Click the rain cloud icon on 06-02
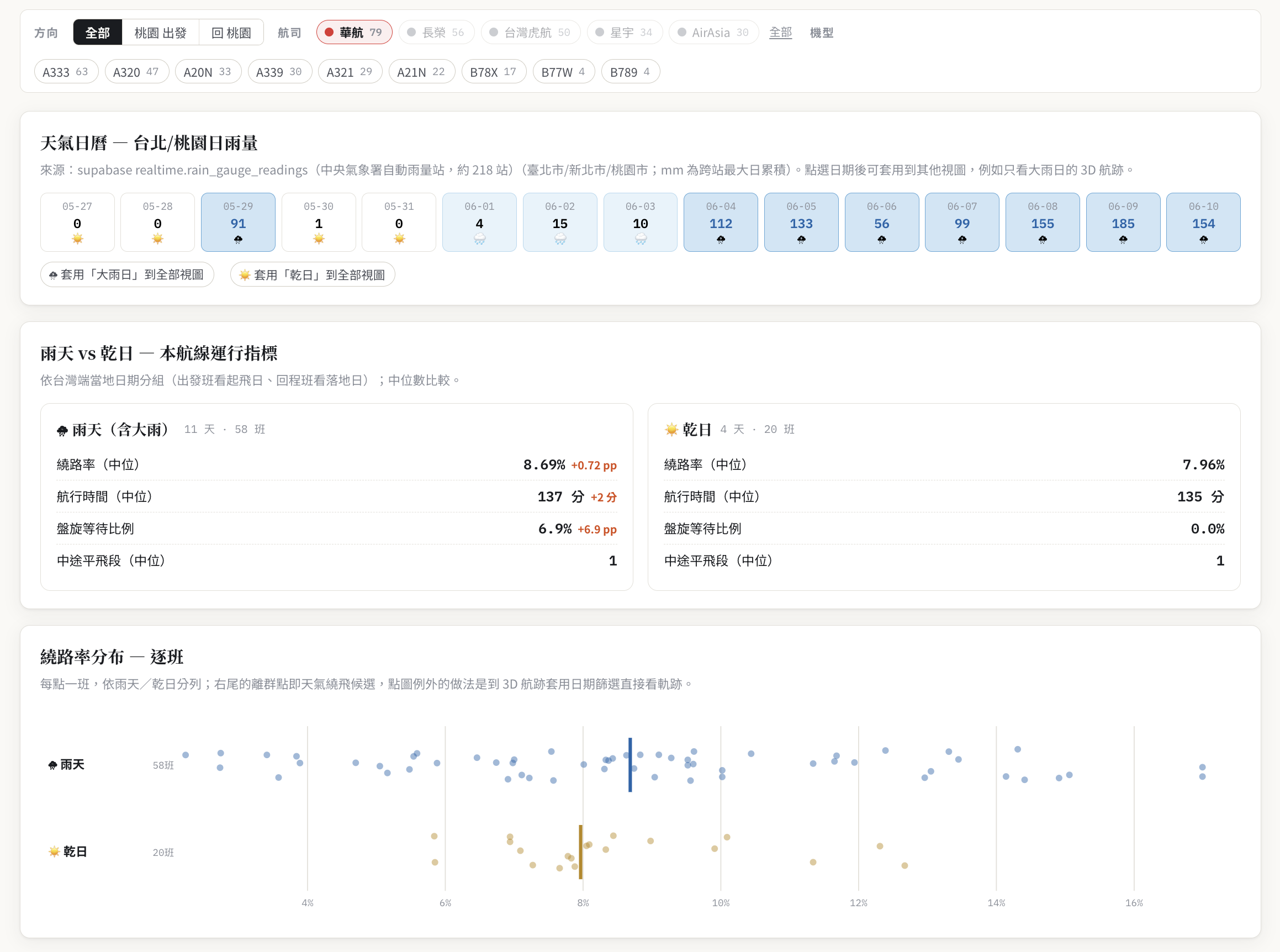 coord(560,239)
